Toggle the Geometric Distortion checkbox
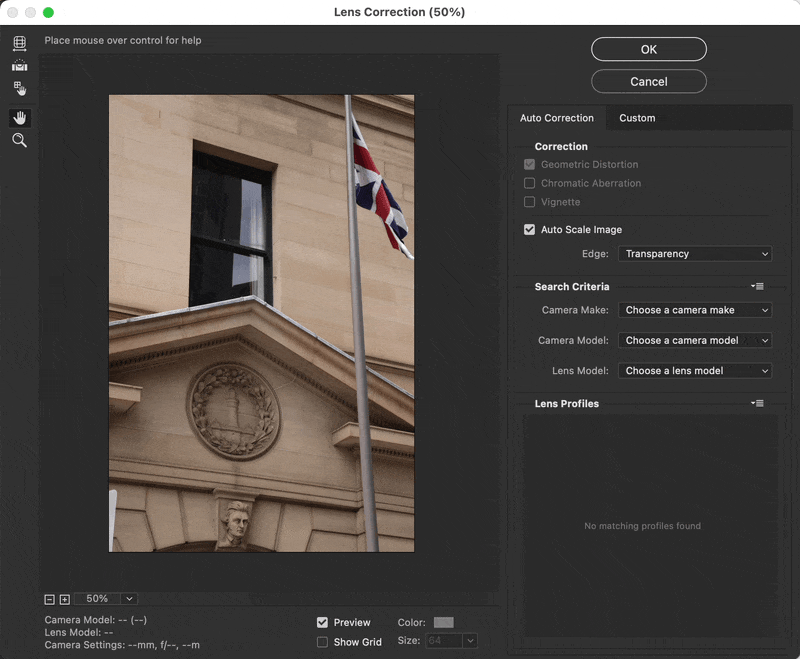 pyautogui.click(x=530, y=164)
